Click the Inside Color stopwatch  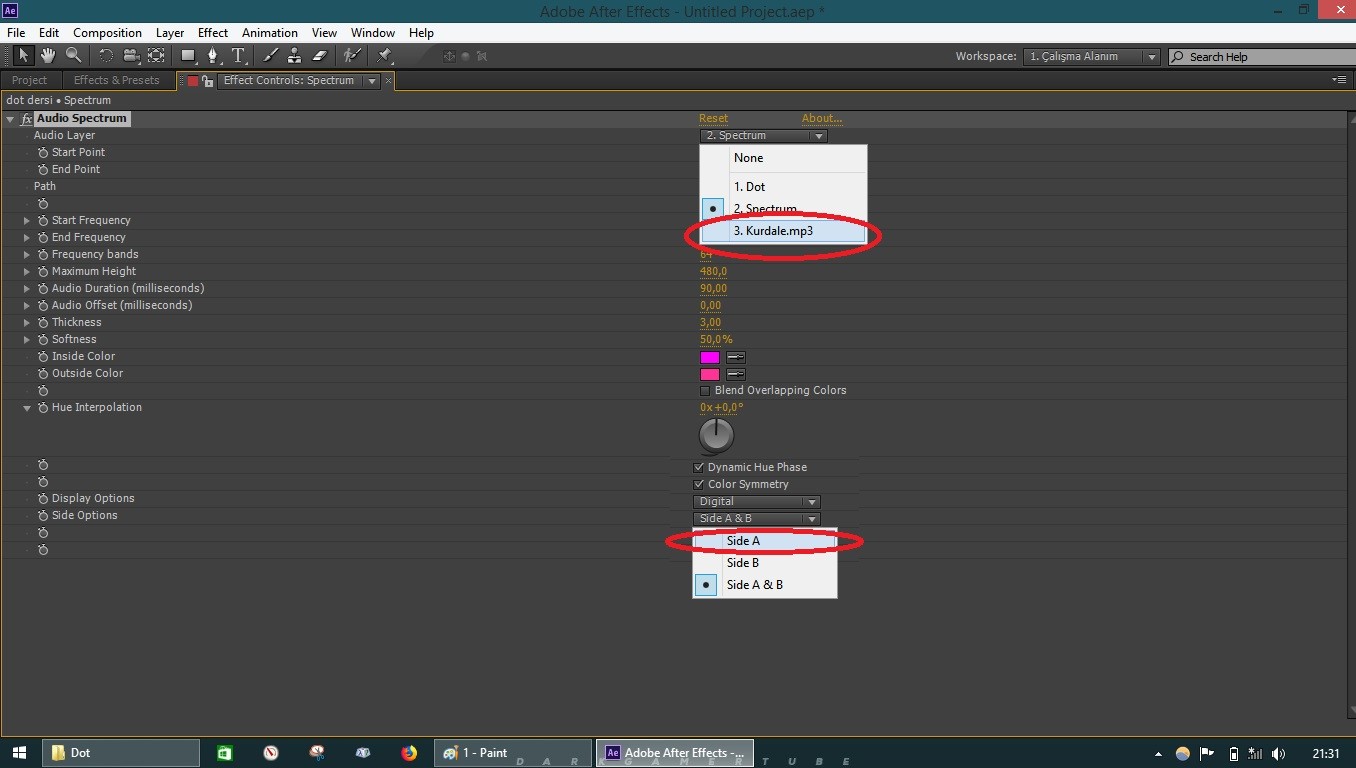pyautogui.click(x=43, y=357)
